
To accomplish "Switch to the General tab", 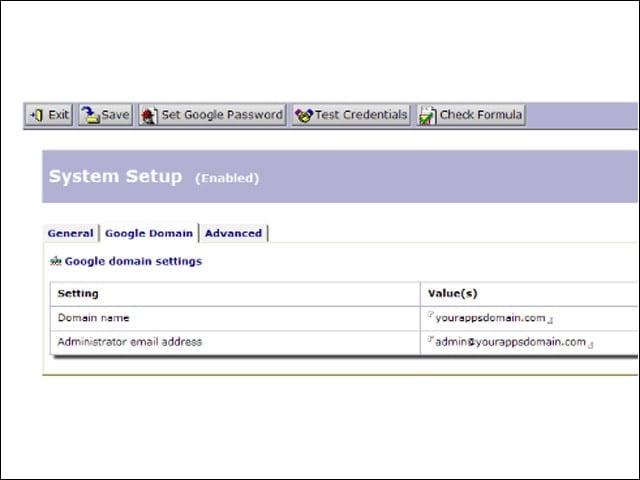I will (71, 233).
